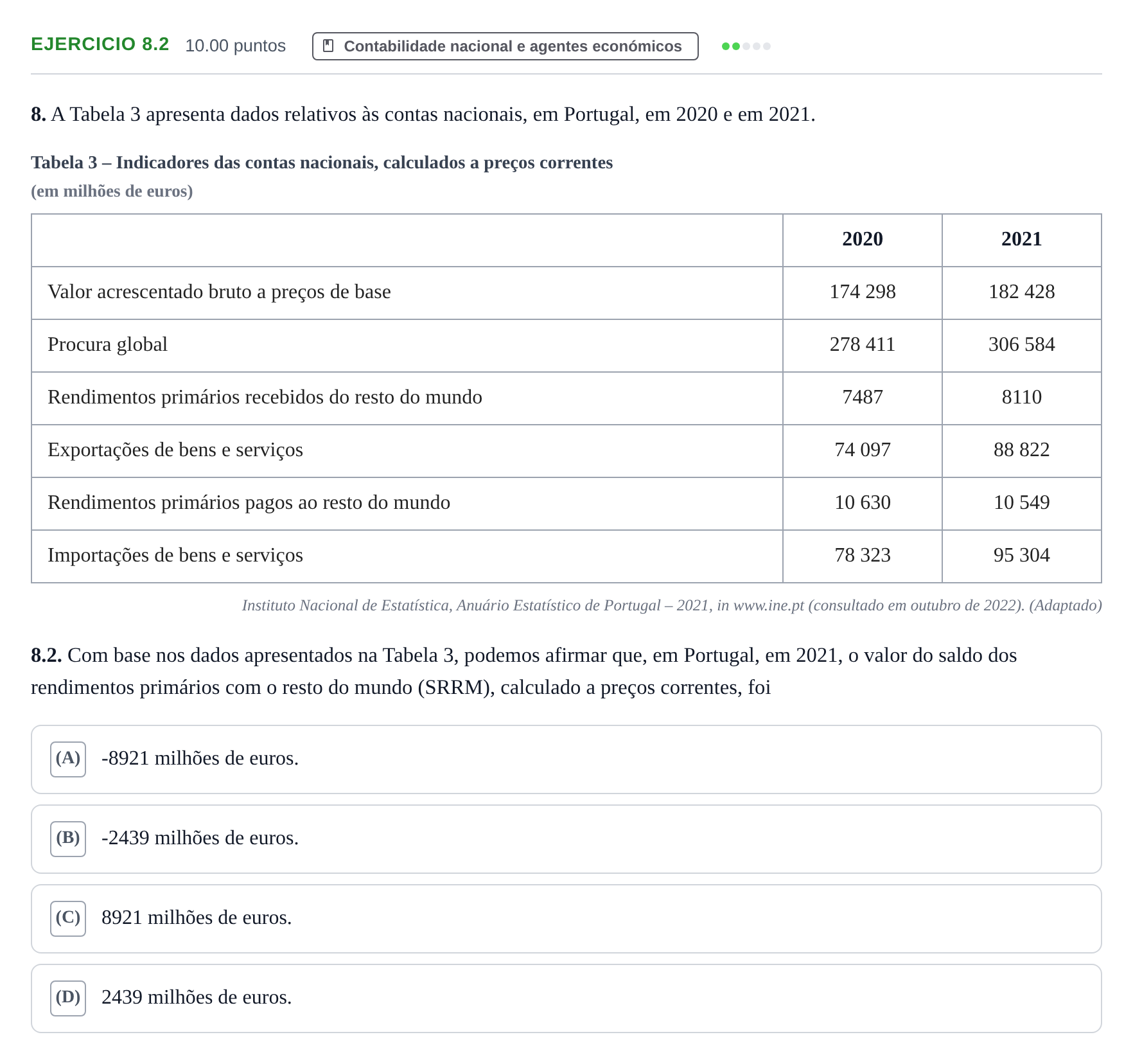Click the Importações de bens e serviços label
The width and height of the screenshot is (1133, 1064).
[175, 556]
